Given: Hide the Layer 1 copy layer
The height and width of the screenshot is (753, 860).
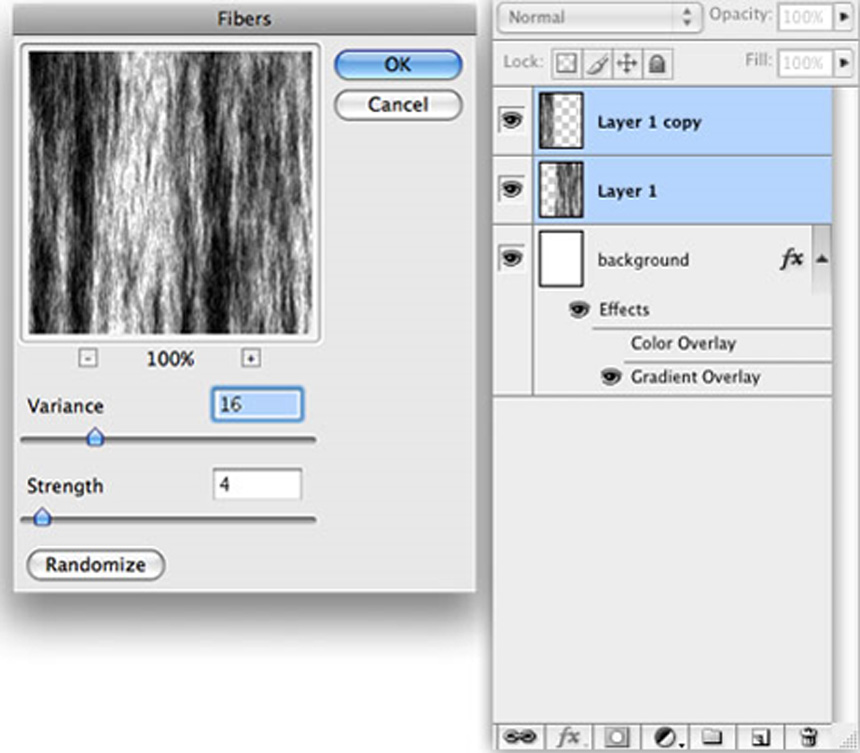Looking at the screenshot, I should (x=512, y=121).
